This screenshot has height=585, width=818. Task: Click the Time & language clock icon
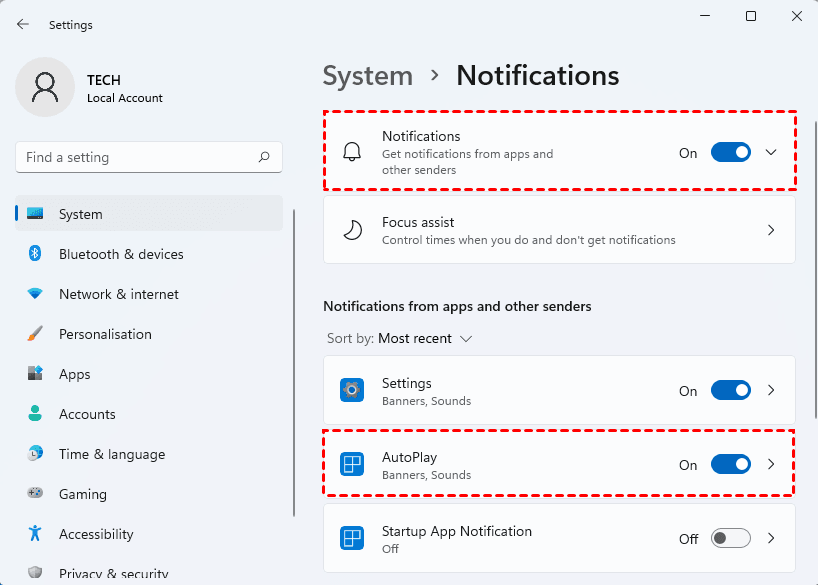click(x=35, y=454)
